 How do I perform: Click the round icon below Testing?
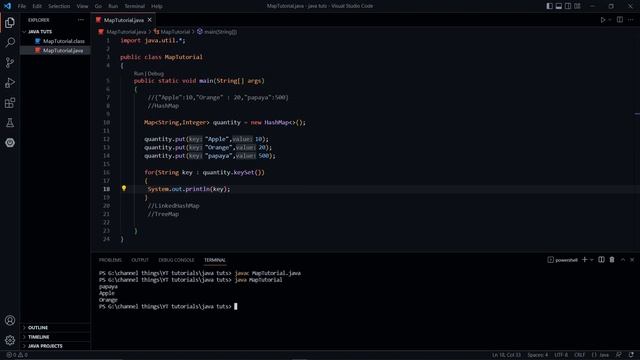click(x=10, y=142)
